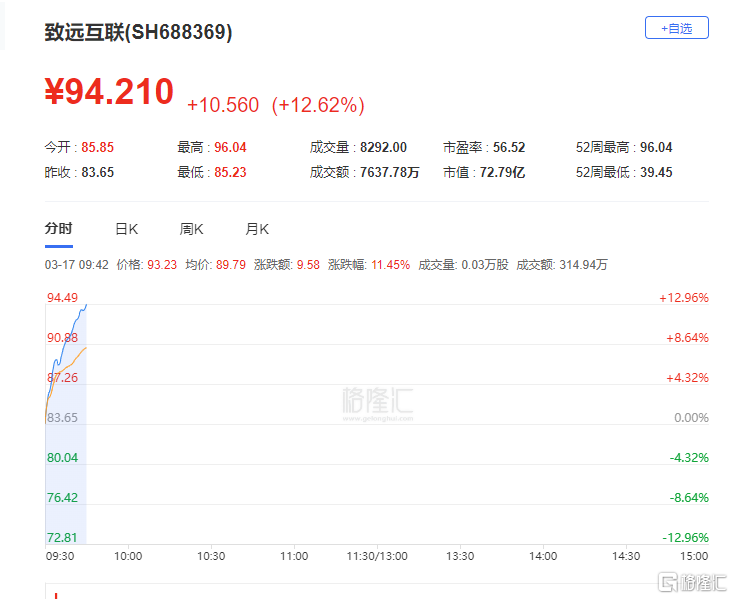Click the 90.88 price axis label

point(62,338)
